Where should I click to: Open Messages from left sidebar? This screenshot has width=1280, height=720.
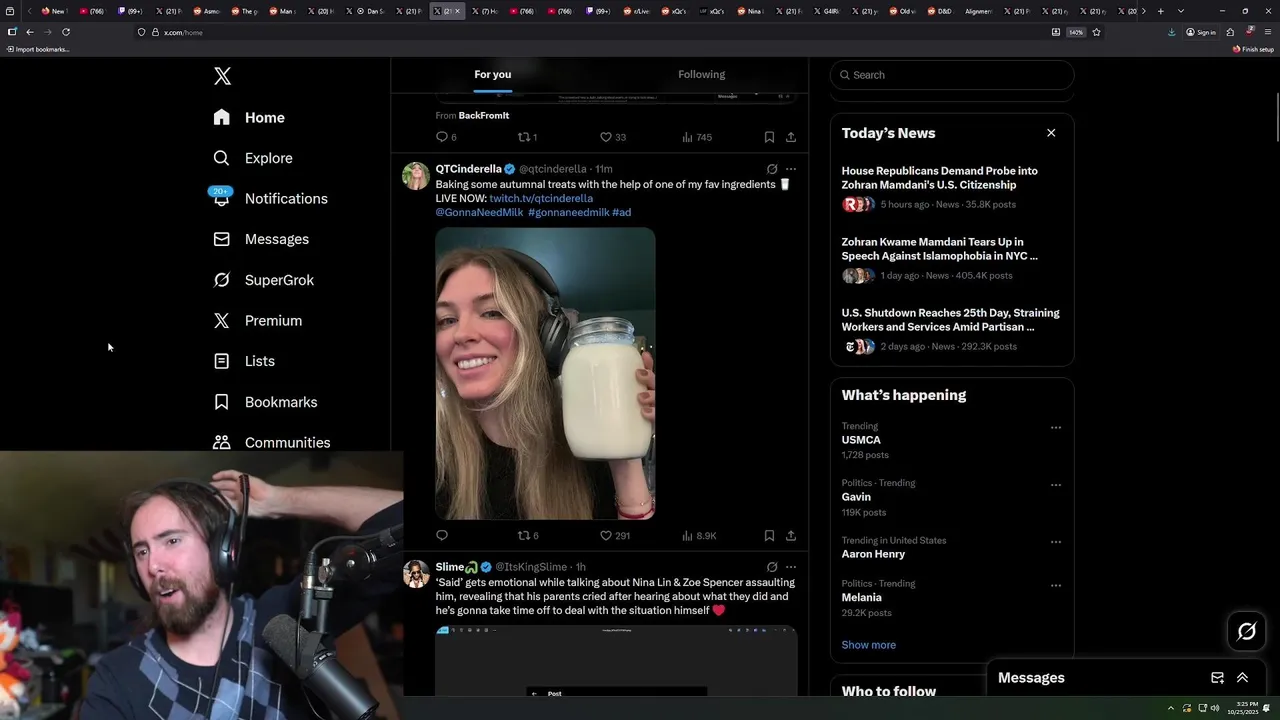tap(261, 239)
